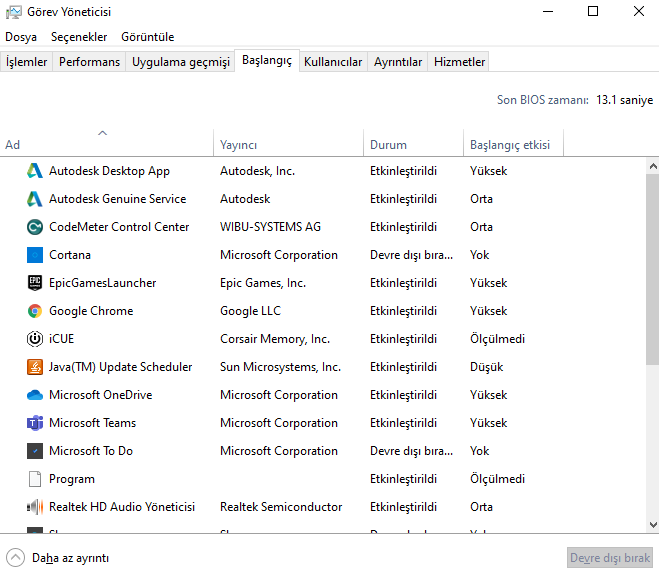Select the iCUE startup icon
Viewport: 659px width, 581px height.
35,339
